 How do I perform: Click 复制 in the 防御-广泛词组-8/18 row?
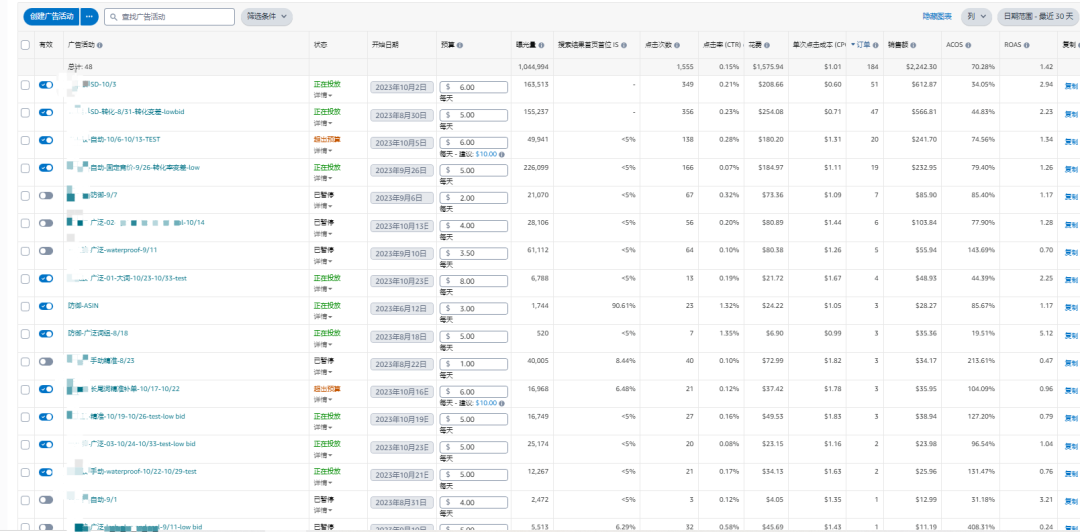pyautogui.click(x=1071, y=334)
